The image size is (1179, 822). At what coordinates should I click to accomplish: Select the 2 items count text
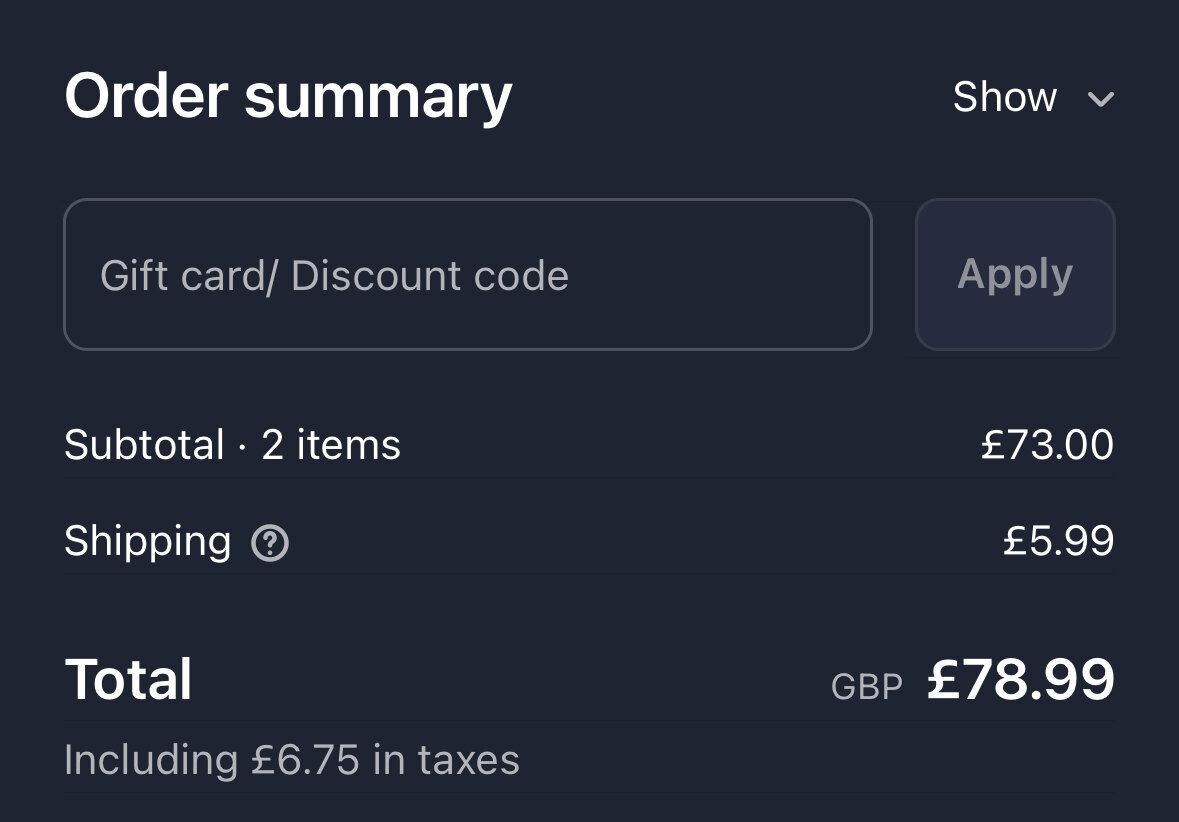(331, 445)
